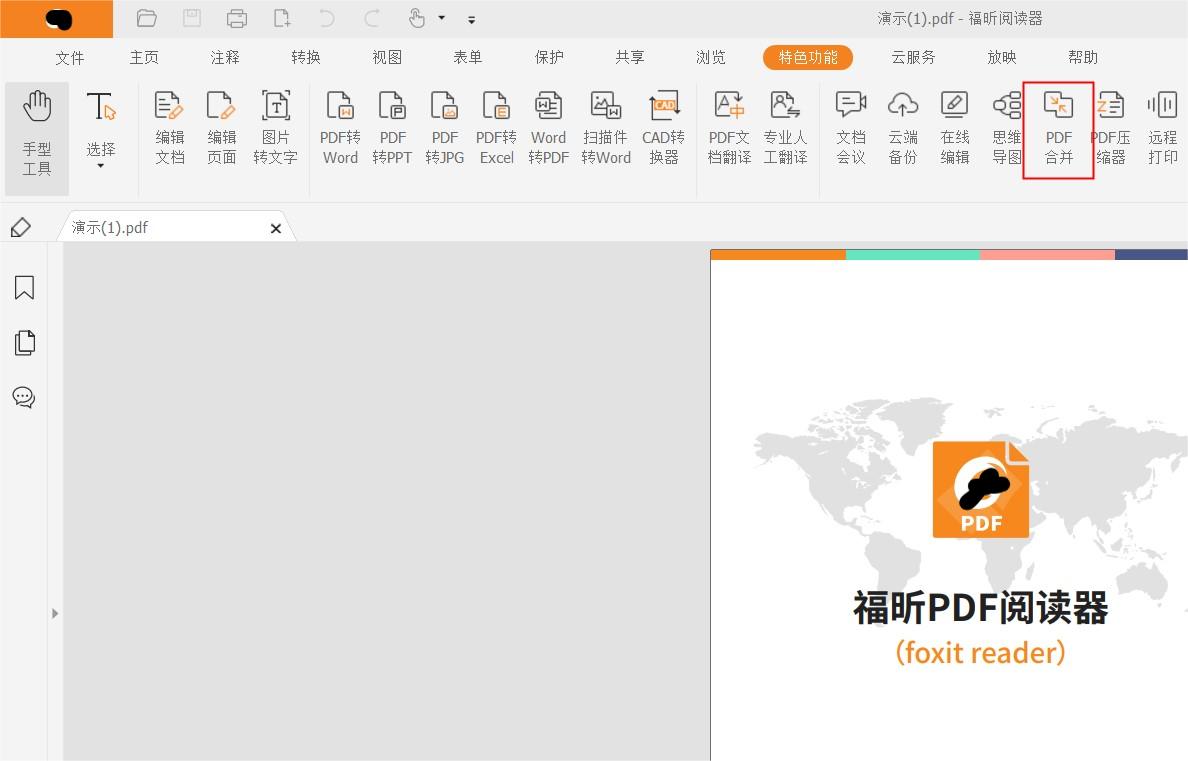Image resolution: width=1188 pixels, height=761 pixels.
Task: Open 扫描件转Word scan conversion
Action: click(x=605, y=128)
